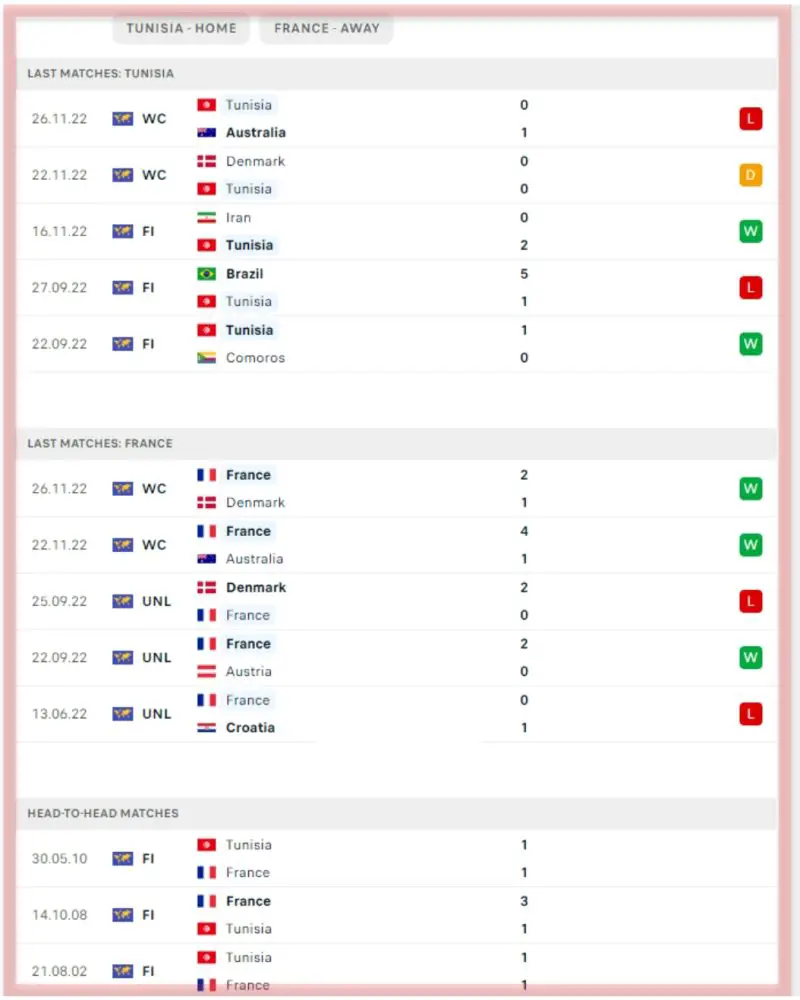Click the red L badge for Brazil vs Tunisia
The height and width of the screenshot is (1000, 800).
coord(750,288)
